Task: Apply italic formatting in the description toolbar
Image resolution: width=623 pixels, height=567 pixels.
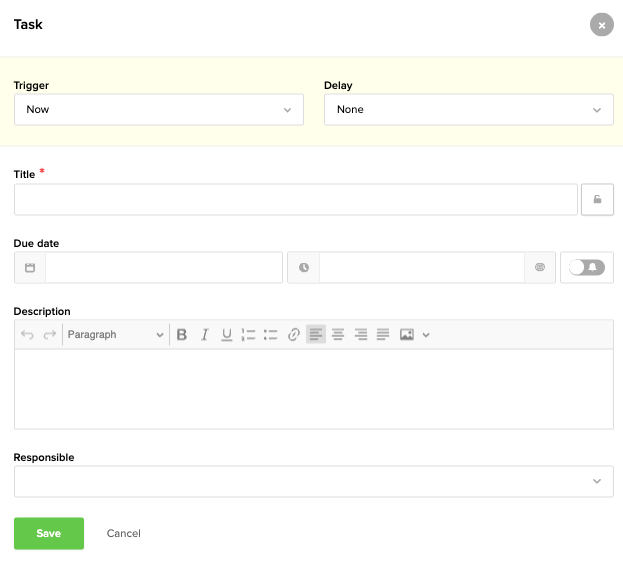Action: pyautogui.click(x=204, y=335)
